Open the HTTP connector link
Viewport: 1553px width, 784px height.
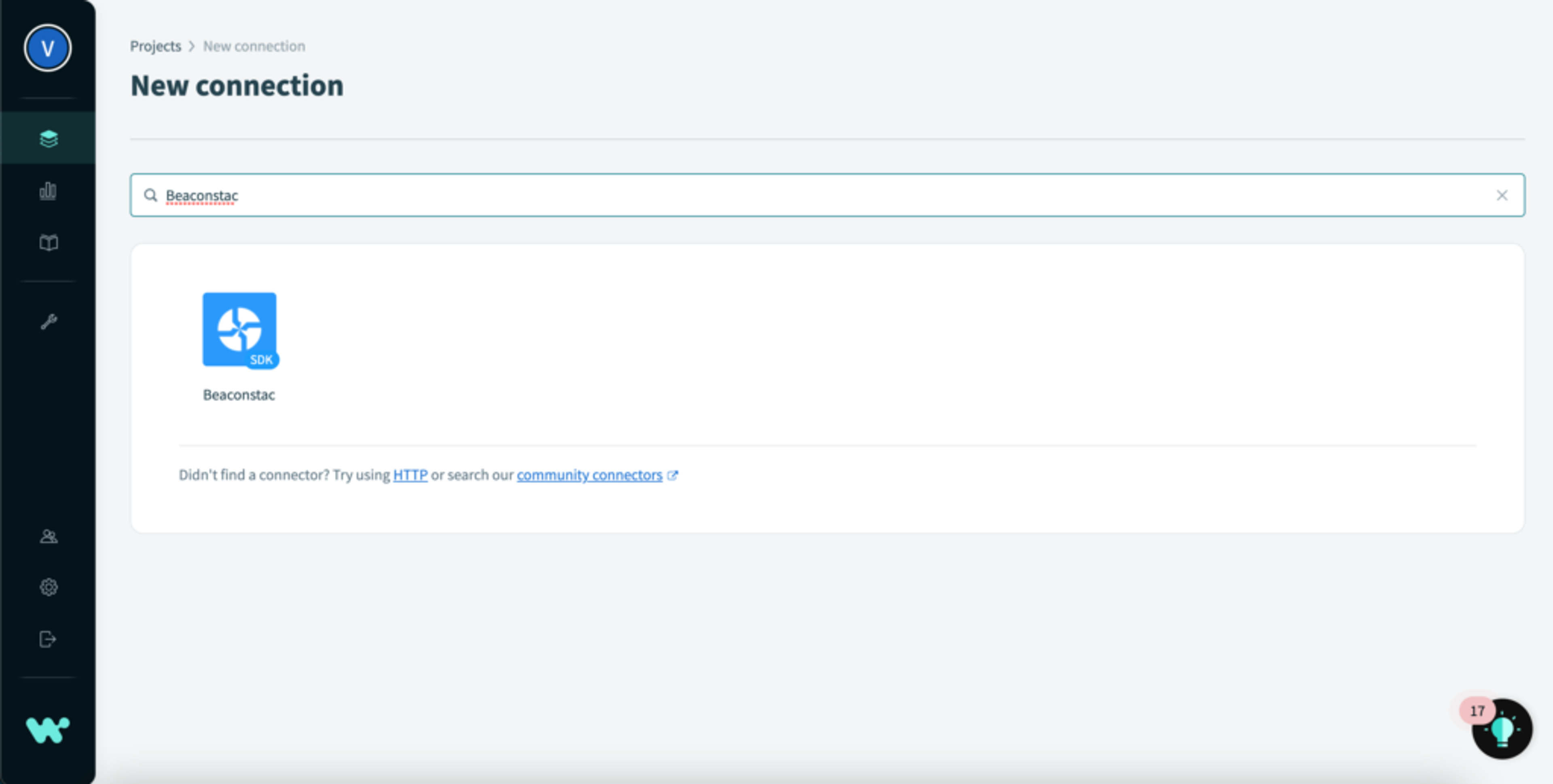click(410, 475)
